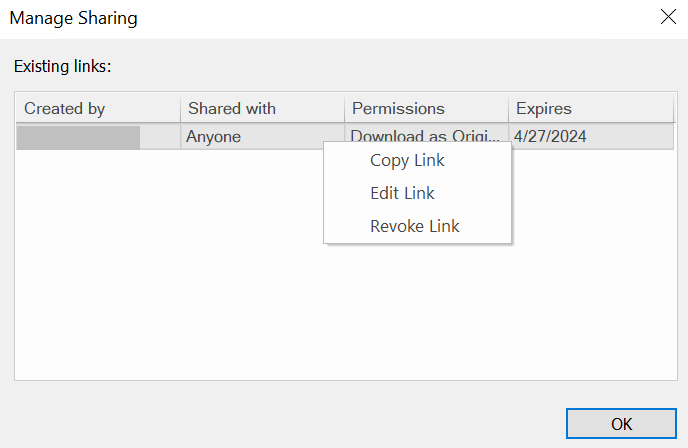The height and width of the screenshot is (448, 688).
Task: Click the Manage Sharing title bar text
Action: click(74, 18)
